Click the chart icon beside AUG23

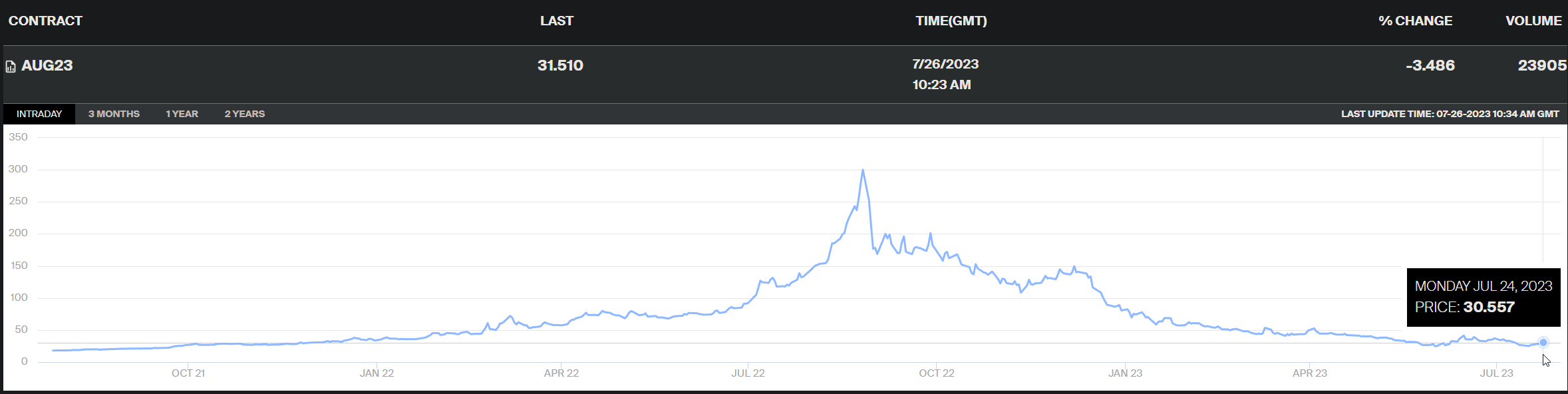(11, 67)
